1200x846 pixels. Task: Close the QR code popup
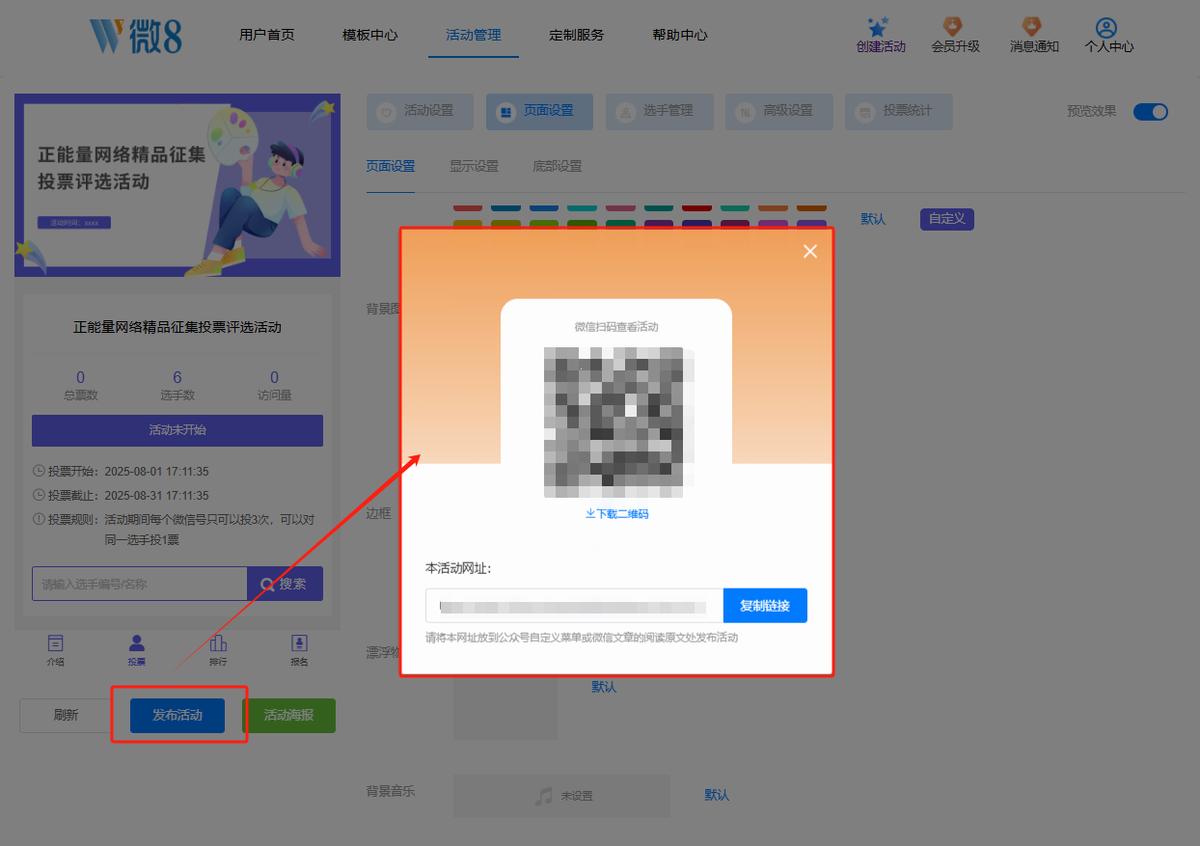pyautogui.click(x=810, y=251)
